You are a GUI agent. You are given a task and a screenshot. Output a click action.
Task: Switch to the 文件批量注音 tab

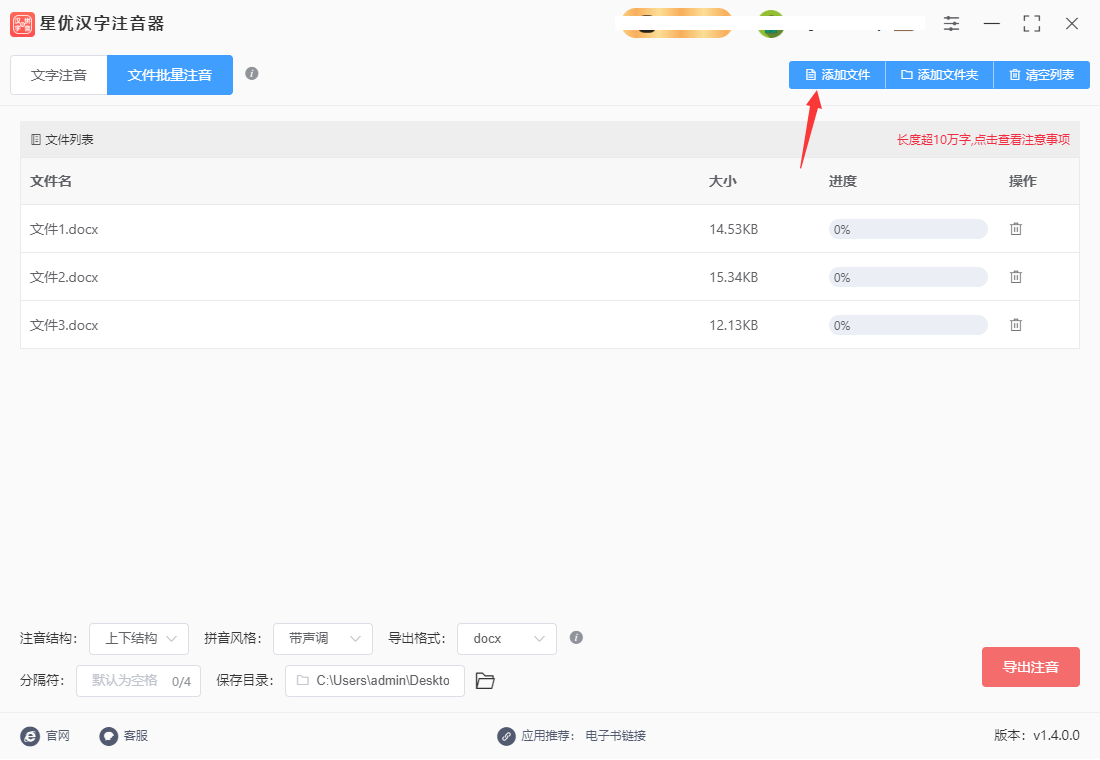(170, 75)
